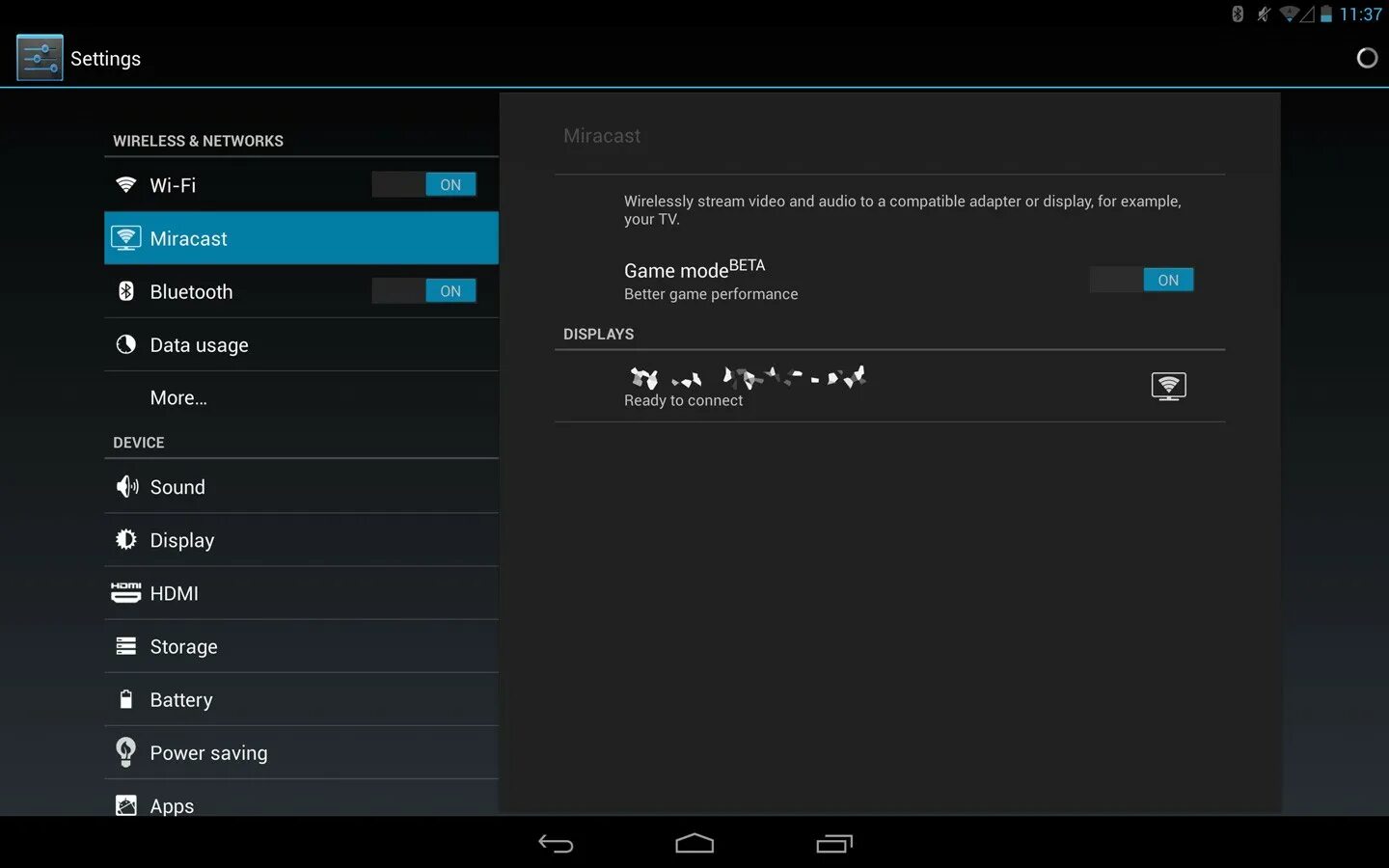This screenshot has width=1389, height=868.
Task: Open Display settings
Action: coord(301,539)
